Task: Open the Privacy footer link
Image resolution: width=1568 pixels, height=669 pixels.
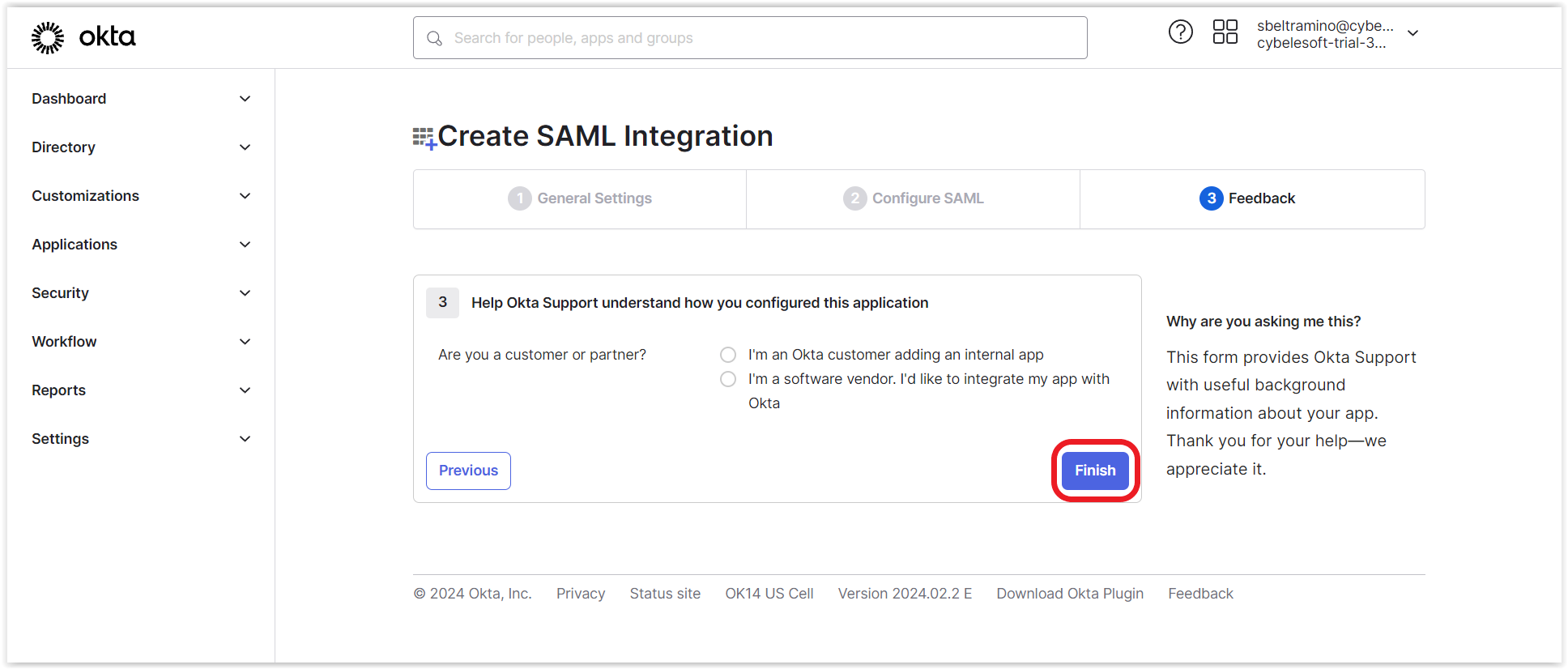Action: pyautogui.click(x=581, y=594)
